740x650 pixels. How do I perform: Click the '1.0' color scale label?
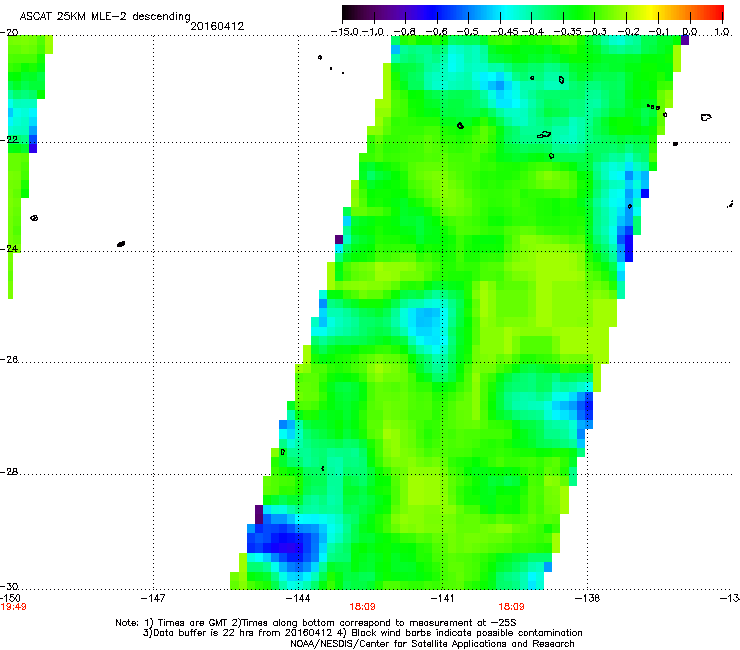[722, 32]
